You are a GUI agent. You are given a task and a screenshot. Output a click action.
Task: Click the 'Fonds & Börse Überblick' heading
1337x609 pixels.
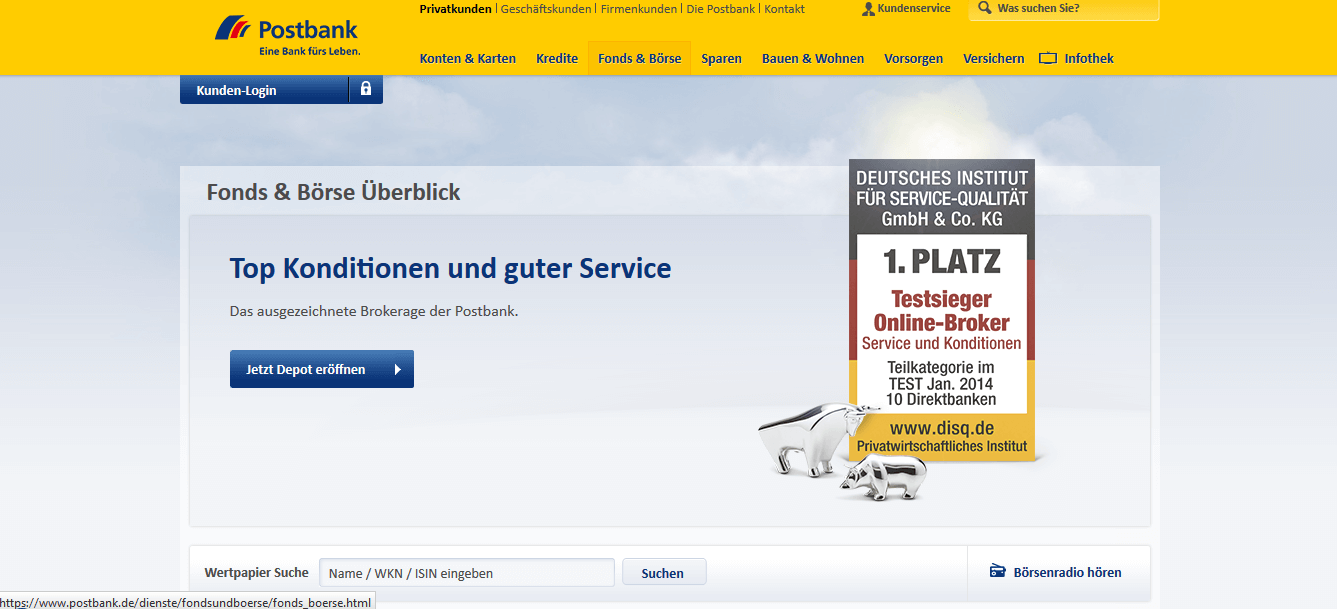pyautogui.click(x=334, y=192)
